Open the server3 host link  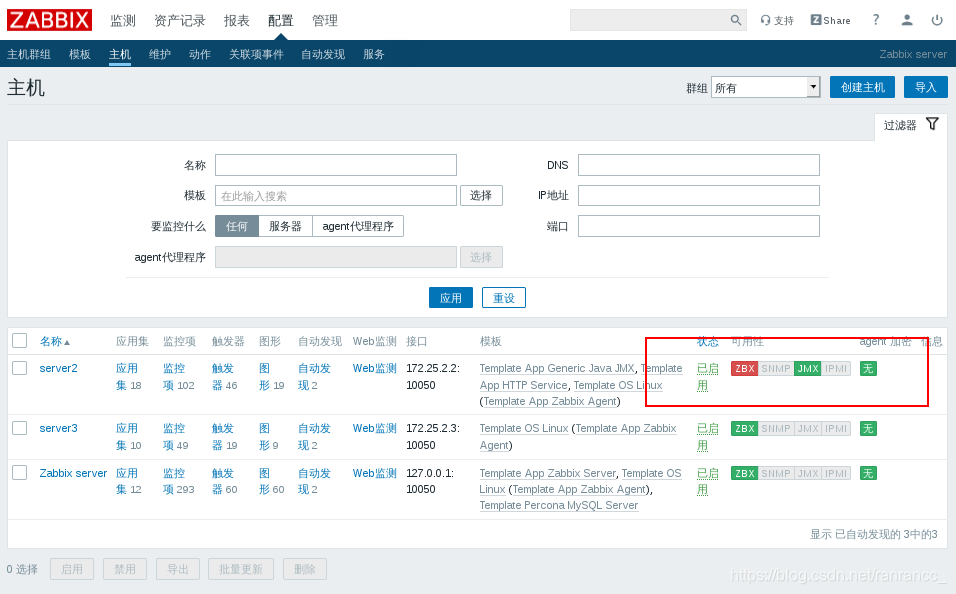(59, 428)
